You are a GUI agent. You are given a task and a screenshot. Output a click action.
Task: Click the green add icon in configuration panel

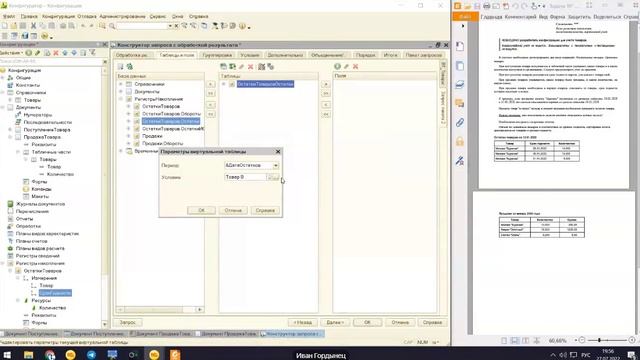point(29,53)
